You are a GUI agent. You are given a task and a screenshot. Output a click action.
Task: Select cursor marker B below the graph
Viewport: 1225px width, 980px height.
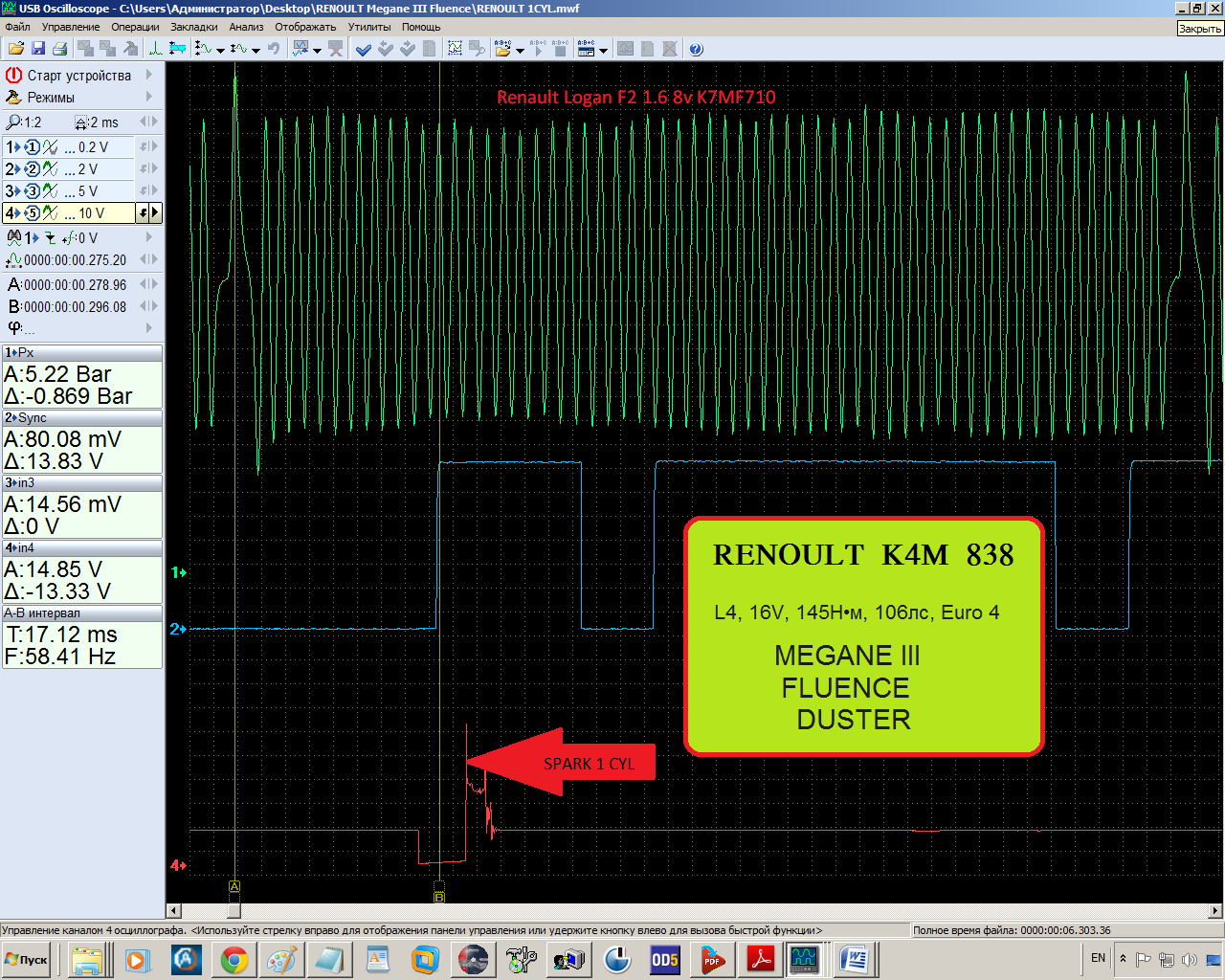coord(439,897)
